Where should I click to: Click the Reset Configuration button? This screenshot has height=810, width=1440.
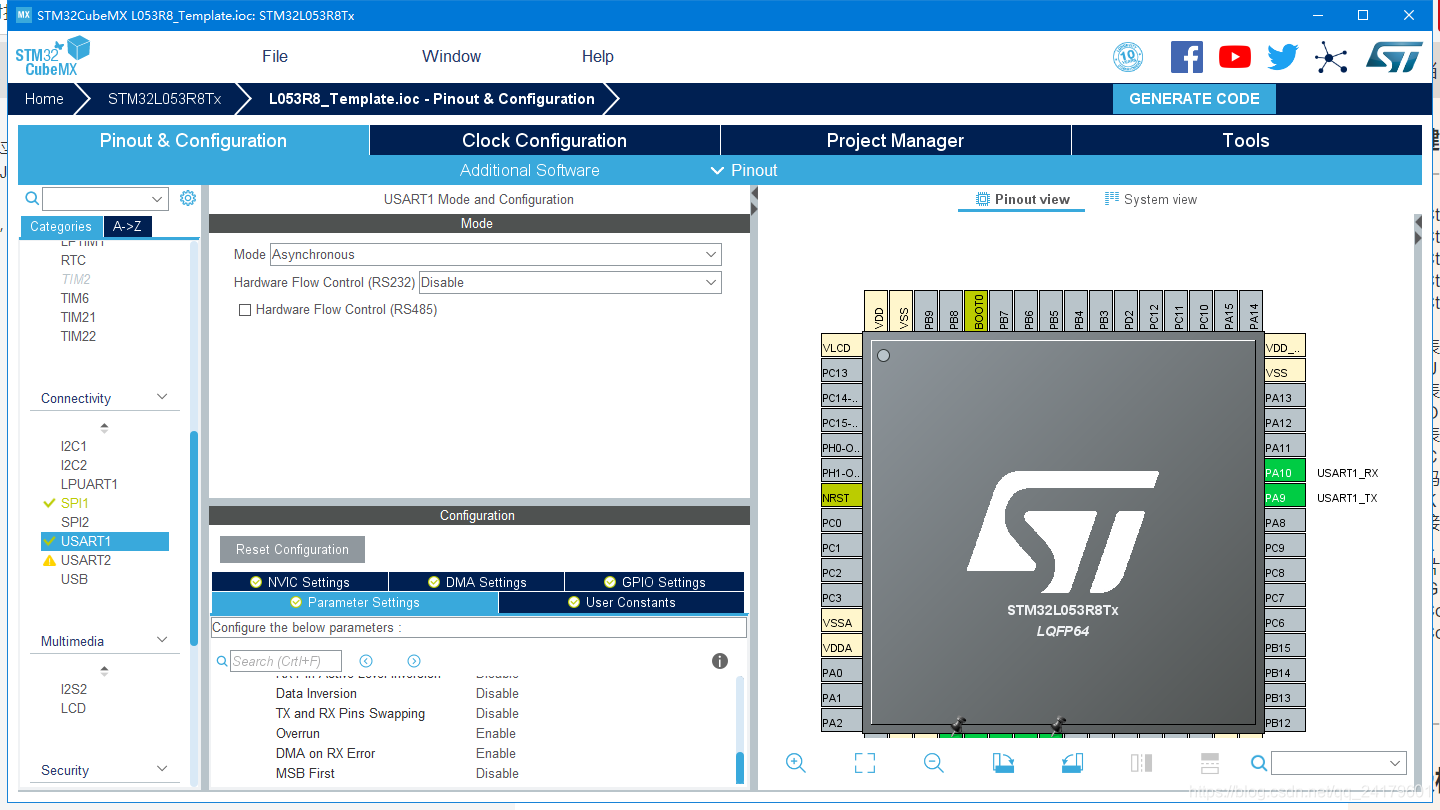pyautogui.click(x=292, y=549)
